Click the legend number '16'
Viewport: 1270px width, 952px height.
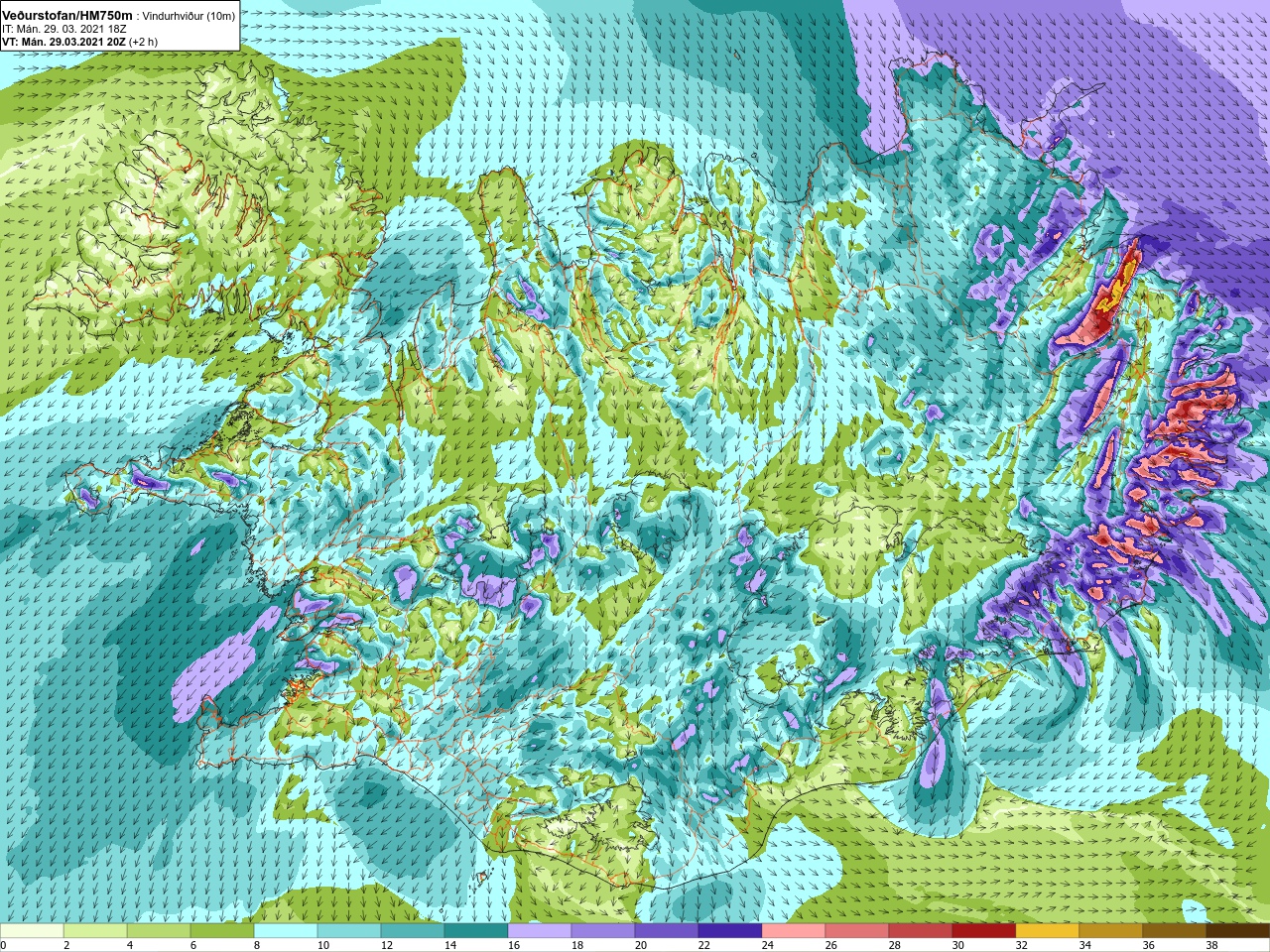(x=513, y=946)
